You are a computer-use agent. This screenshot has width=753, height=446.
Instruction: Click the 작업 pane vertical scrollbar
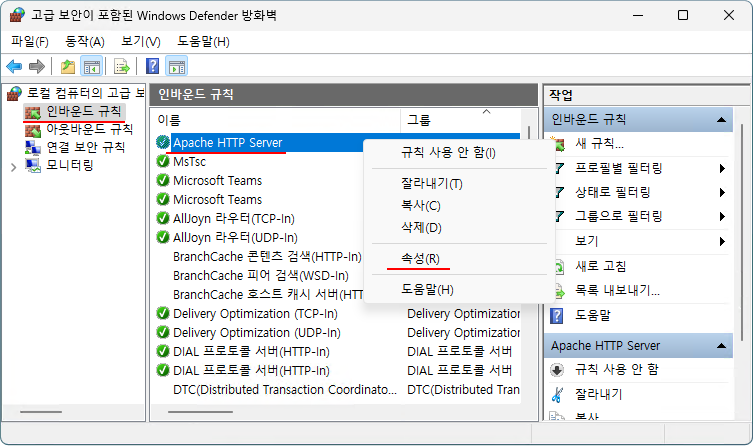(x=743, y=230)
